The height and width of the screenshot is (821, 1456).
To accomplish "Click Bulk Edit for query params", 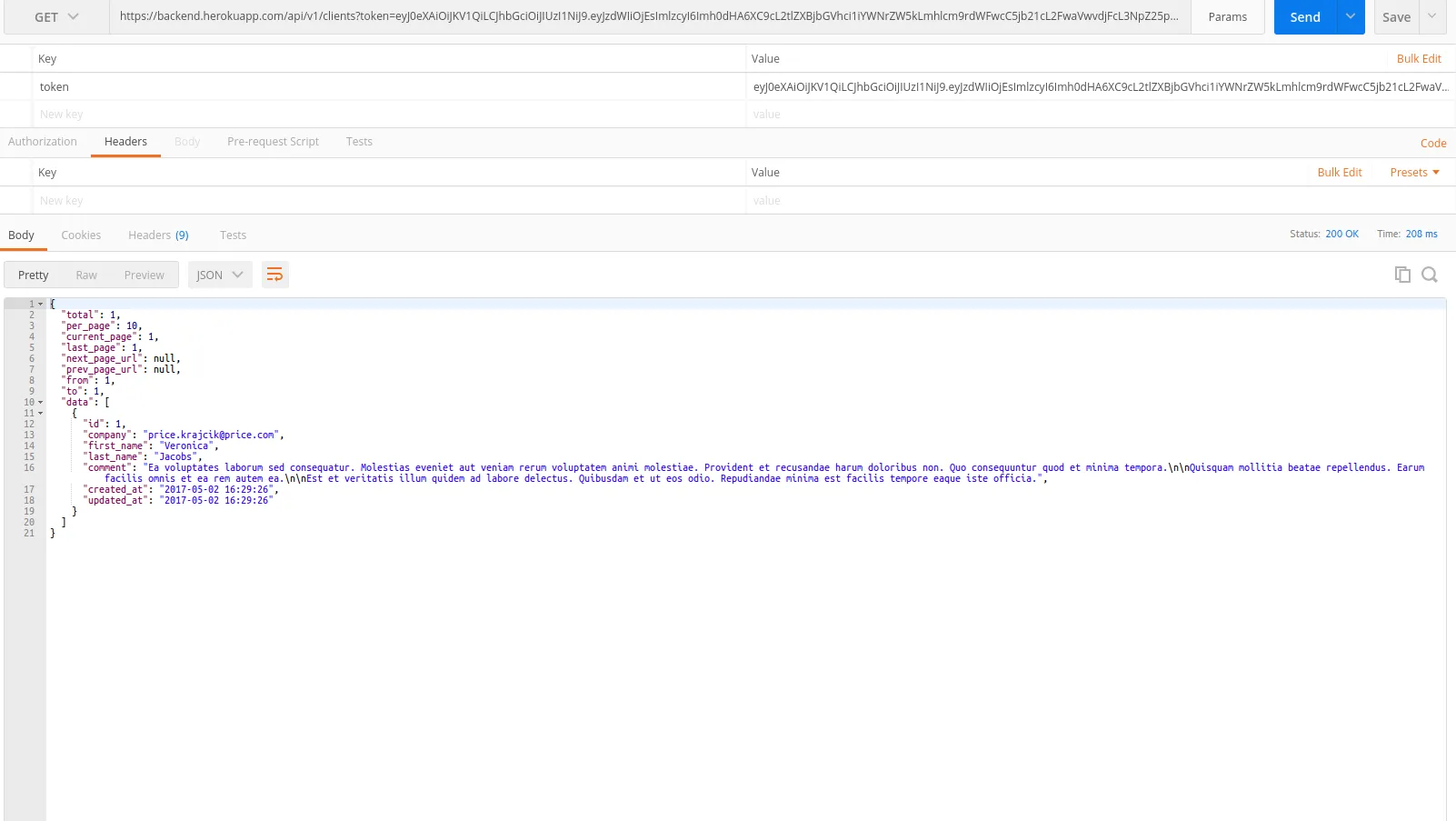I will tap(1419, 59).
